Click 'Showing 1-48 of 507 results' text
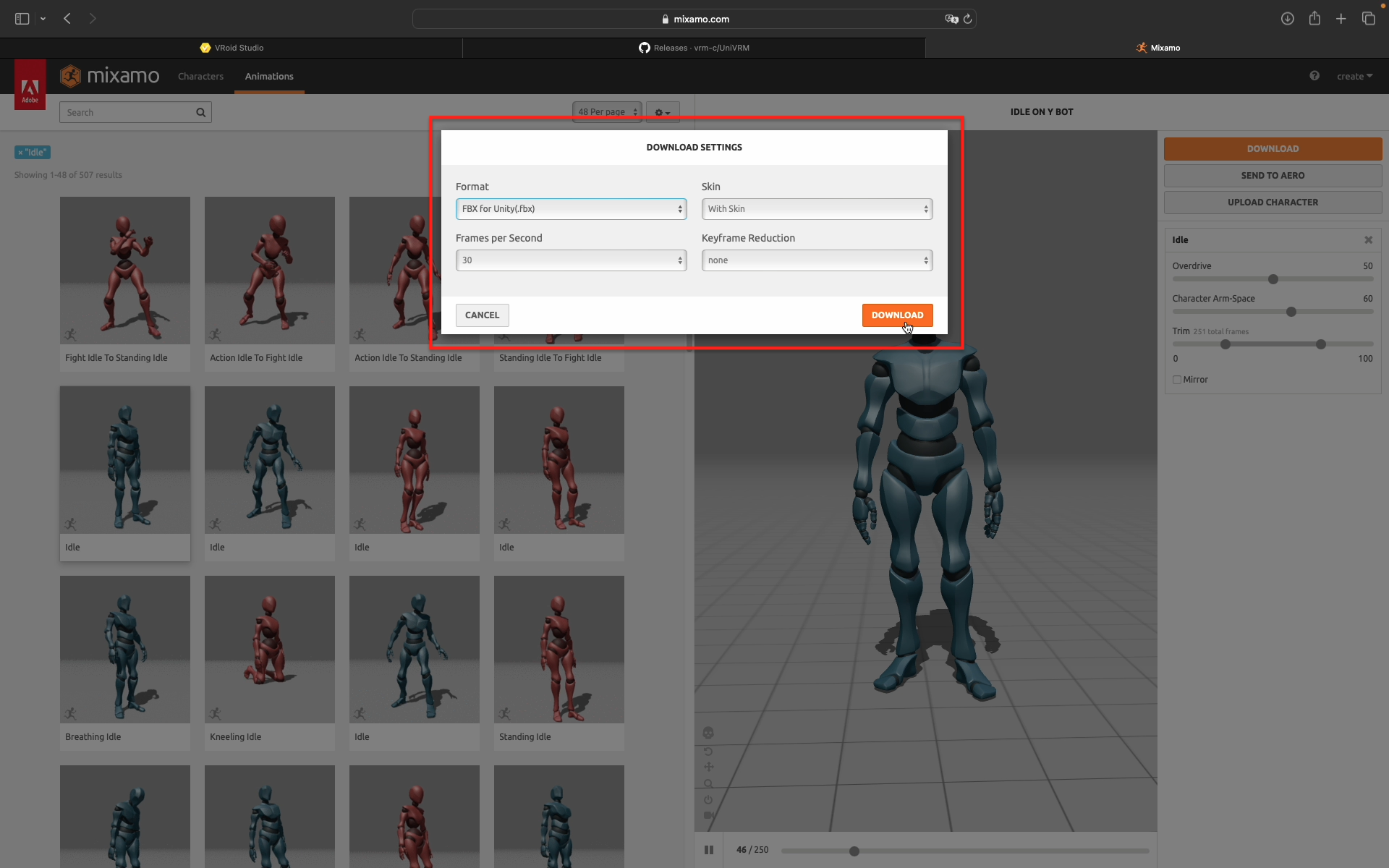The width and height of the screenshot is (1389, 868). pyautogui.click(x=68, y=175)
